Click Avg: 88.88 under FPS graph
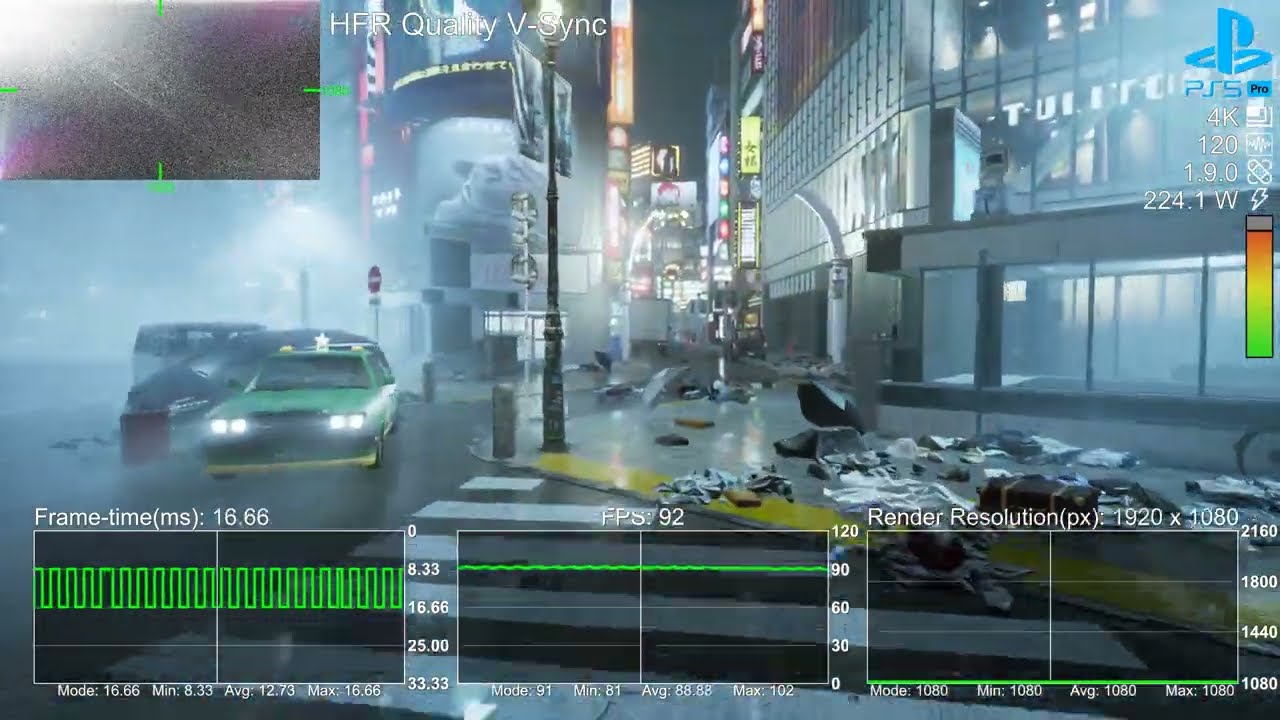Screen dimensions: 1280x720 (x=677, y=691)
